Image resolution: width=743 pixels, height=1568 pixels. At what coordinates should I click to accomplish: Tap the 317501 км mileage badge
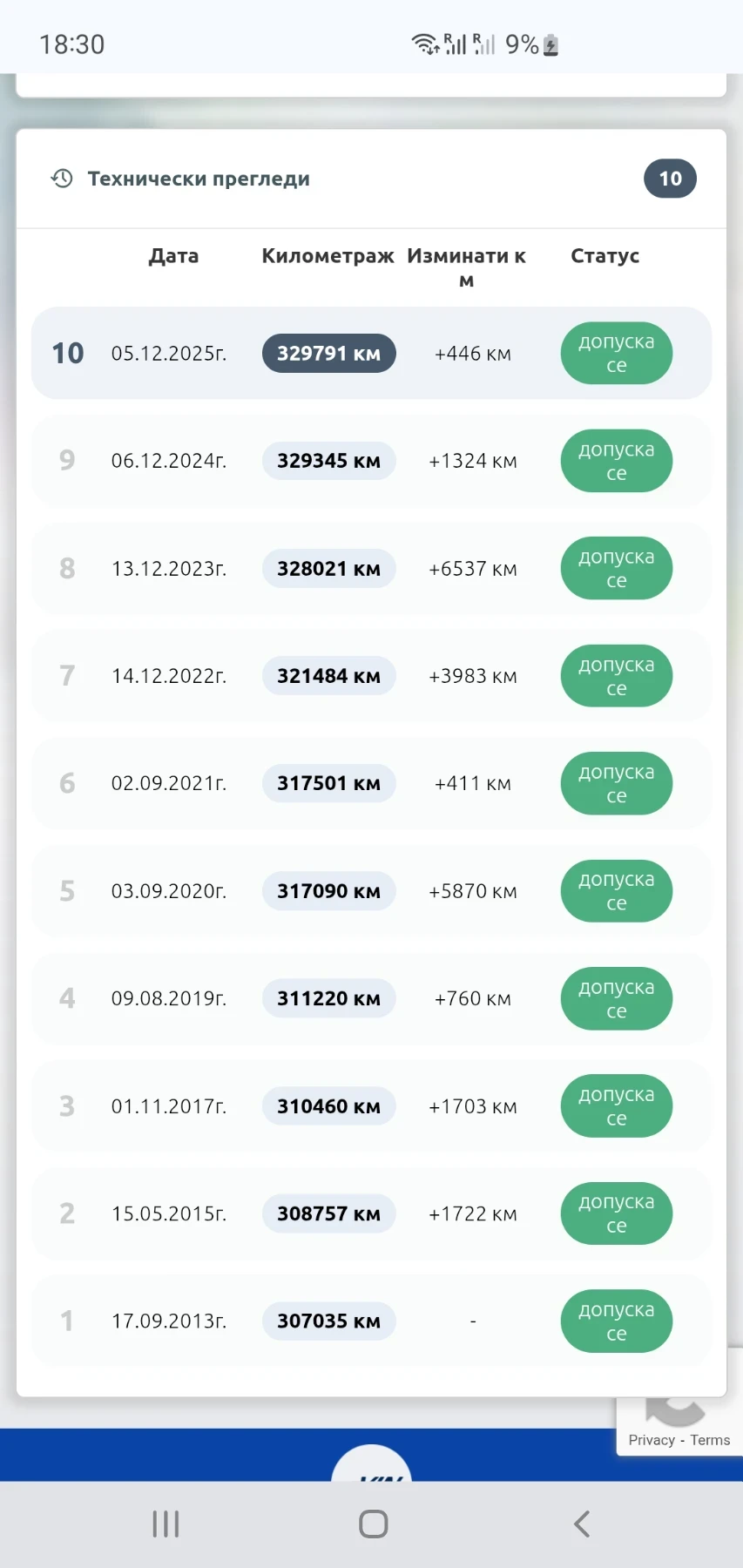coord(328,783)
